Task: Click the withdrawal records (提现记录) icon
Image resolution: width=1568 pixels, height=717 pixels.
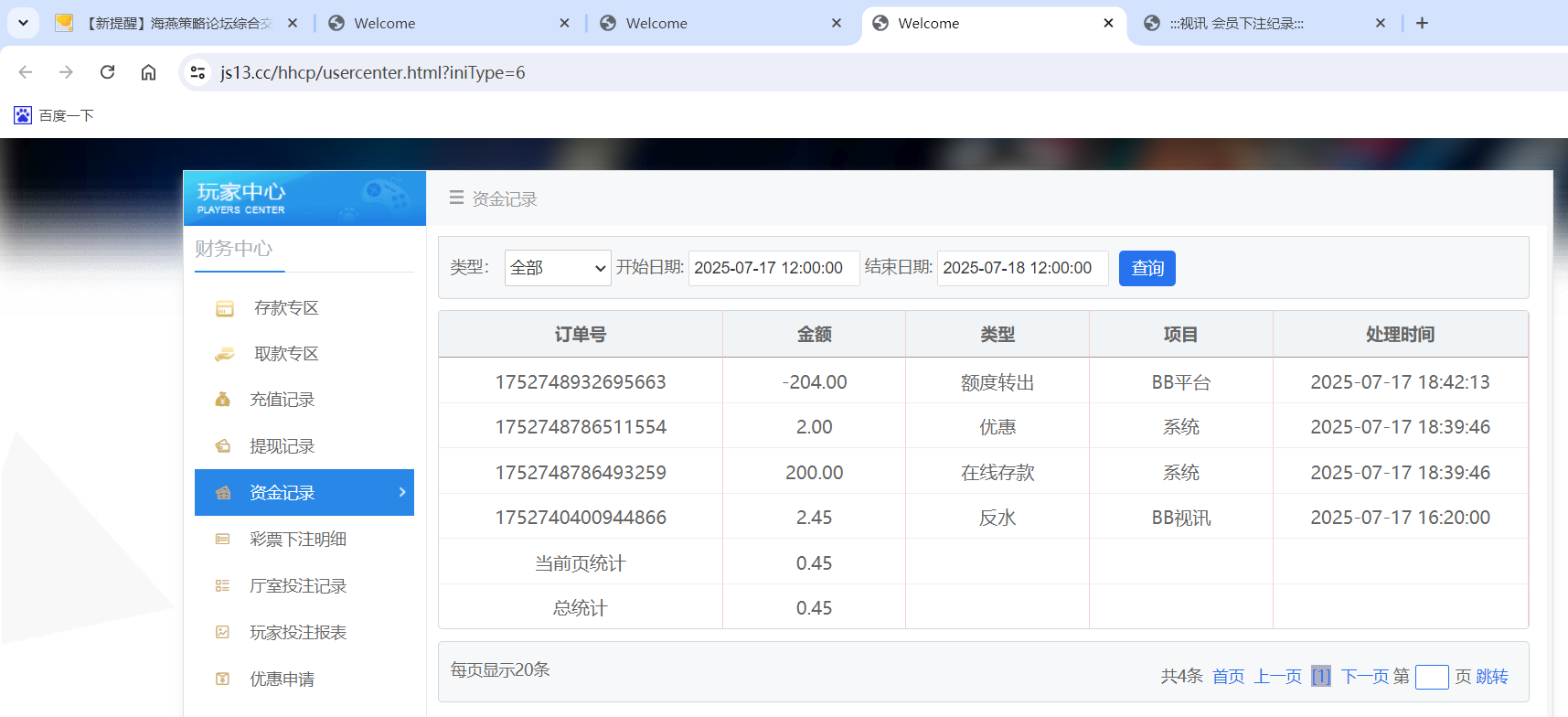Action: pos(222,446)
